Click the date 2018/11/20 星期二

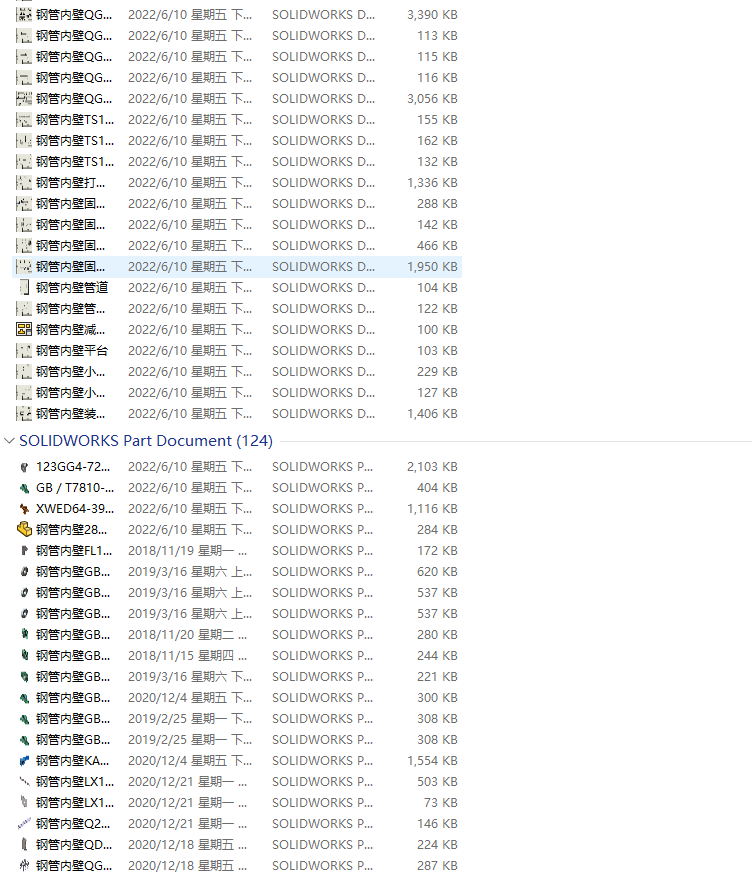[188, 635]
